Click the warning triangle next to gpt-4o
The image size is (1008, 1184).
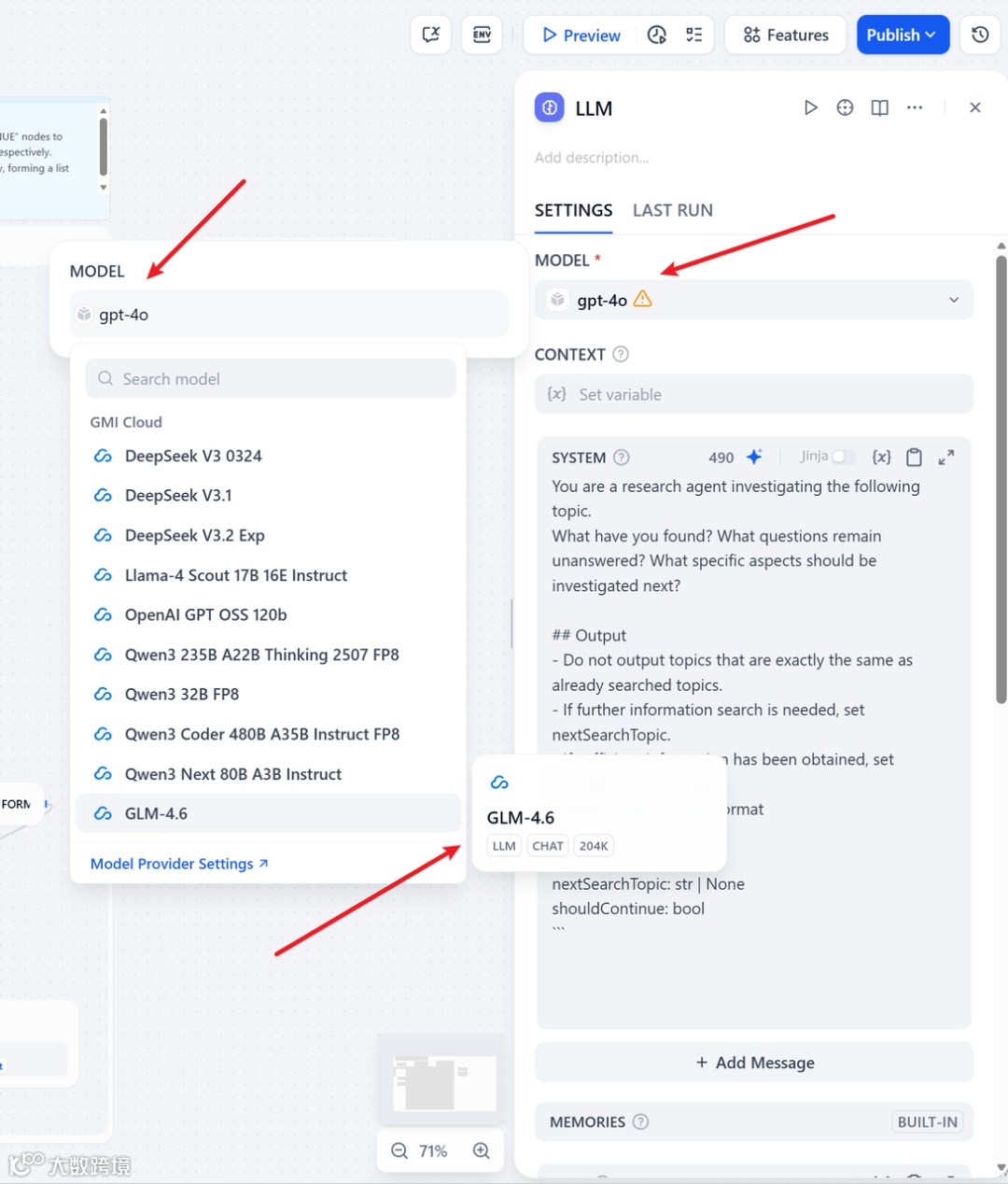tap(643, 299)
